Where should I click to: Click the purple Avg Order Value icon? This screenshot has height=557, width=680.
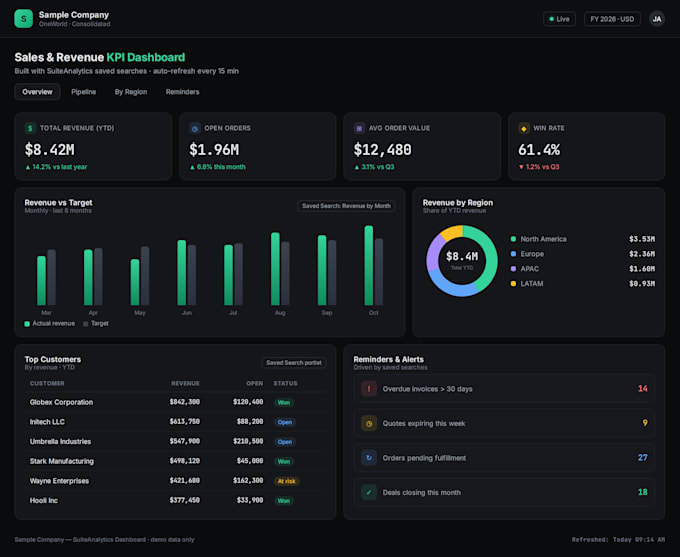(359, 128)
